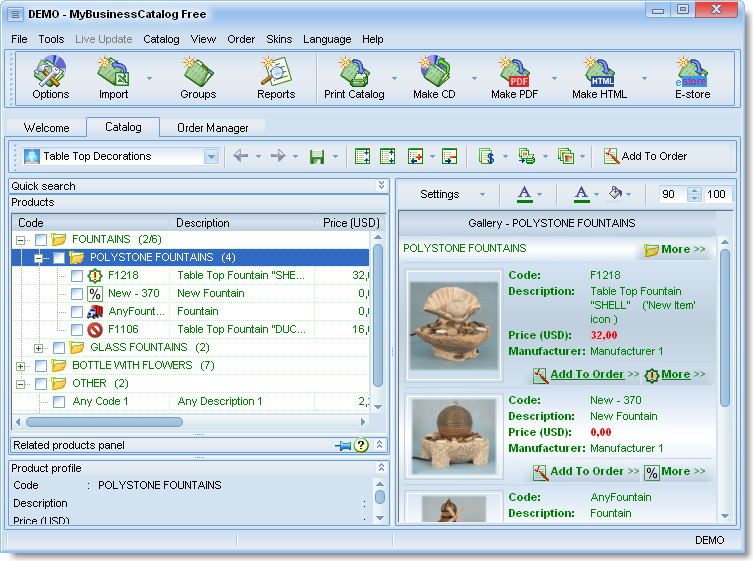
Task: Click the Make HTML icon
Action: [x=599, y=77]
